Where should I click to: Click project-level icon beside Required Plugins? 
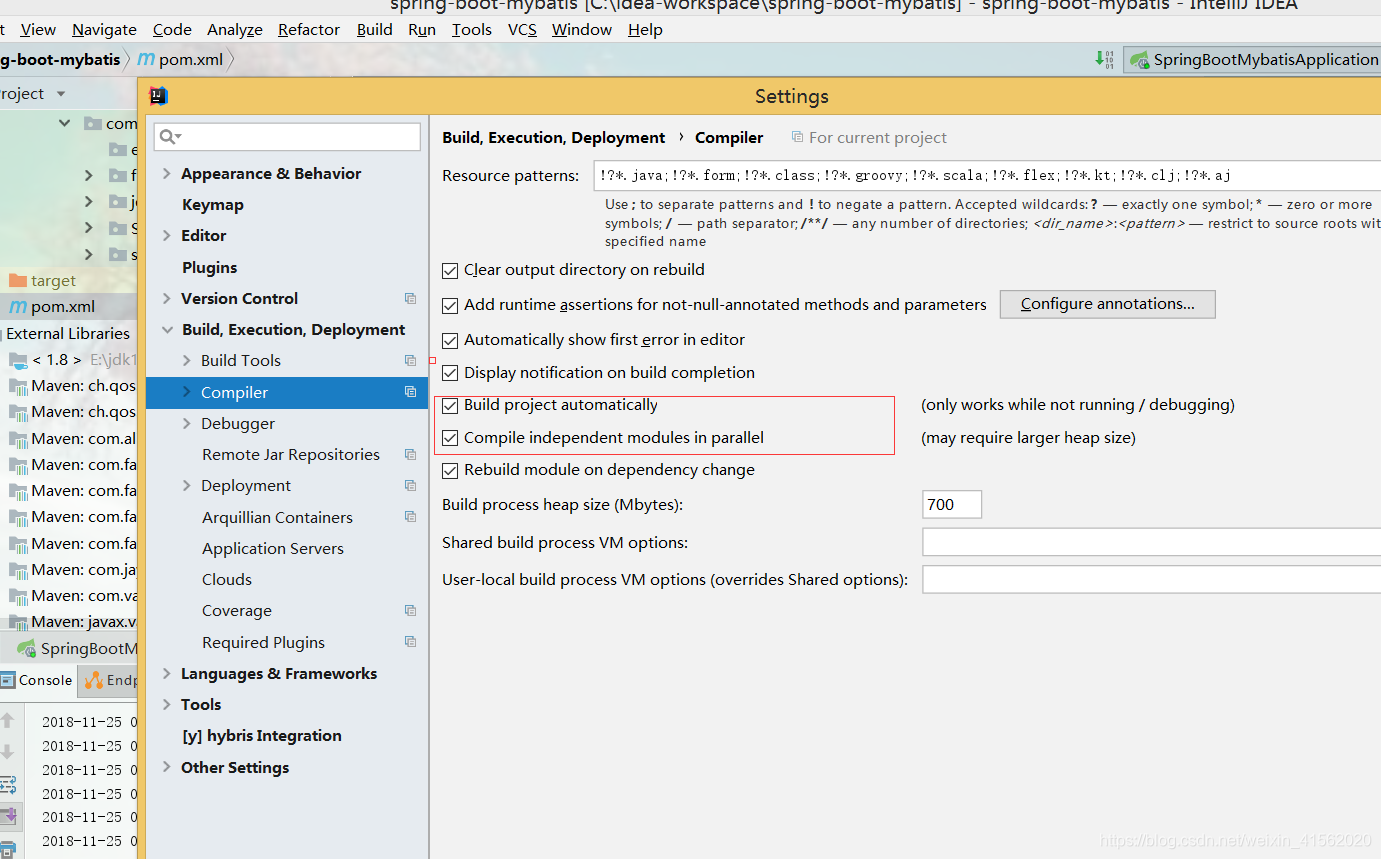[x=410, y=642]
